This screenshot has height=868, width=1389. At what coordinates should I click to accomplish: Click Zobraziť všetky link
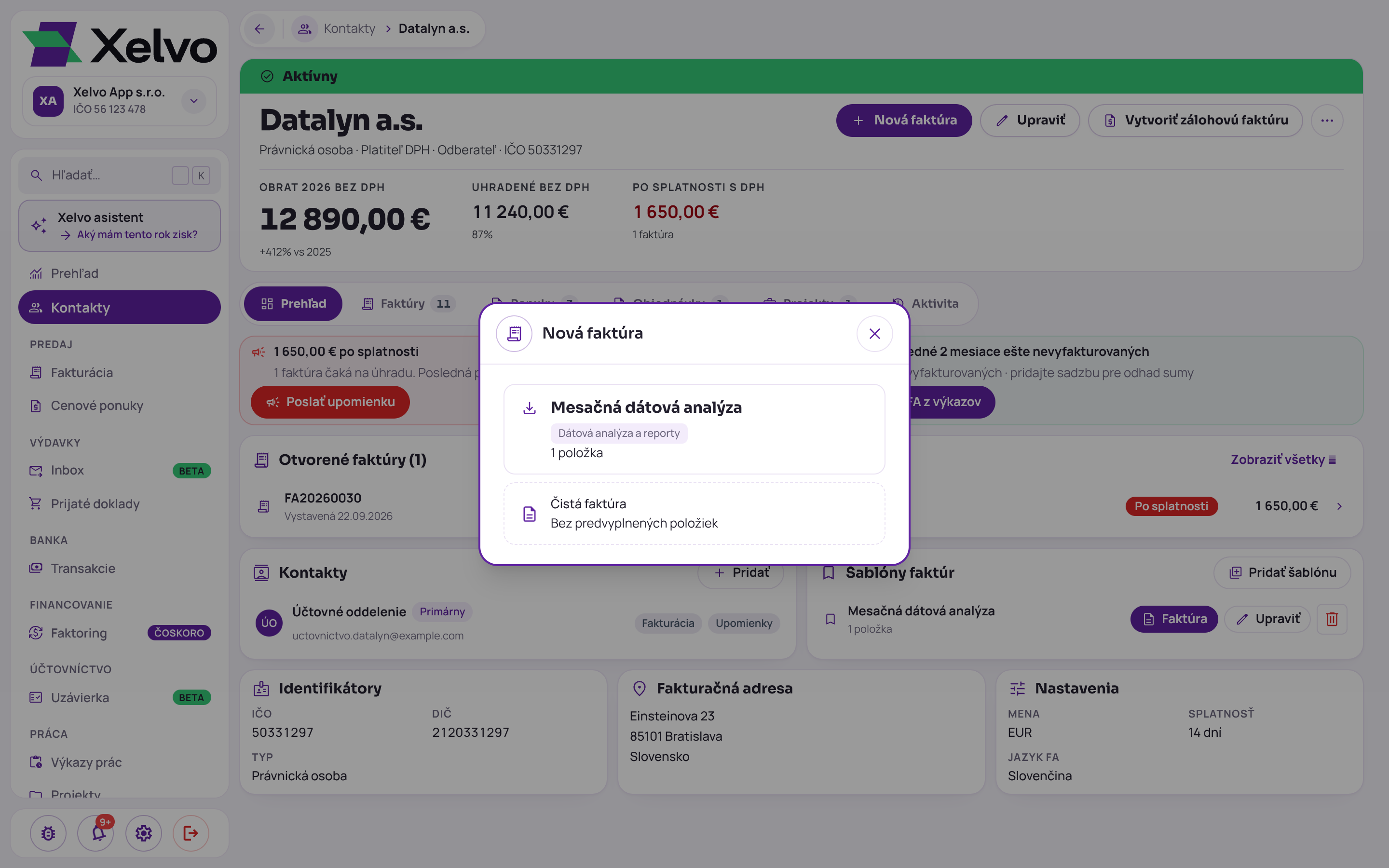tap(1283, 459)
